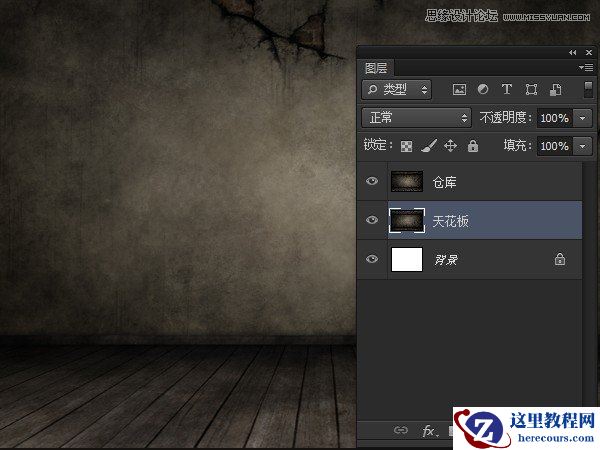Viewport: 600px width, 450px height.
Task: Click the fill 100% value field
Action: pos(555,146)
